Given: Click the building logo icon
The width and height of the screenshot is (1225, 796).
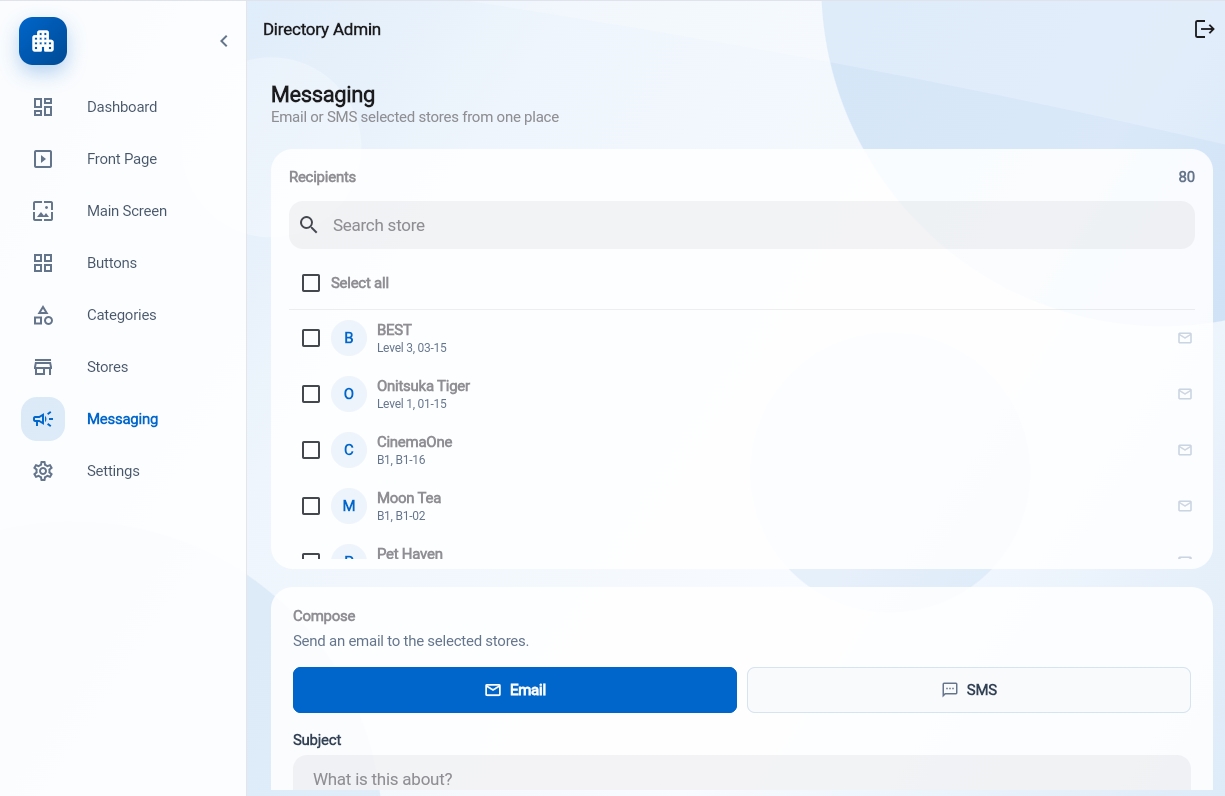Looking at the screenshot, I should 43,41.
